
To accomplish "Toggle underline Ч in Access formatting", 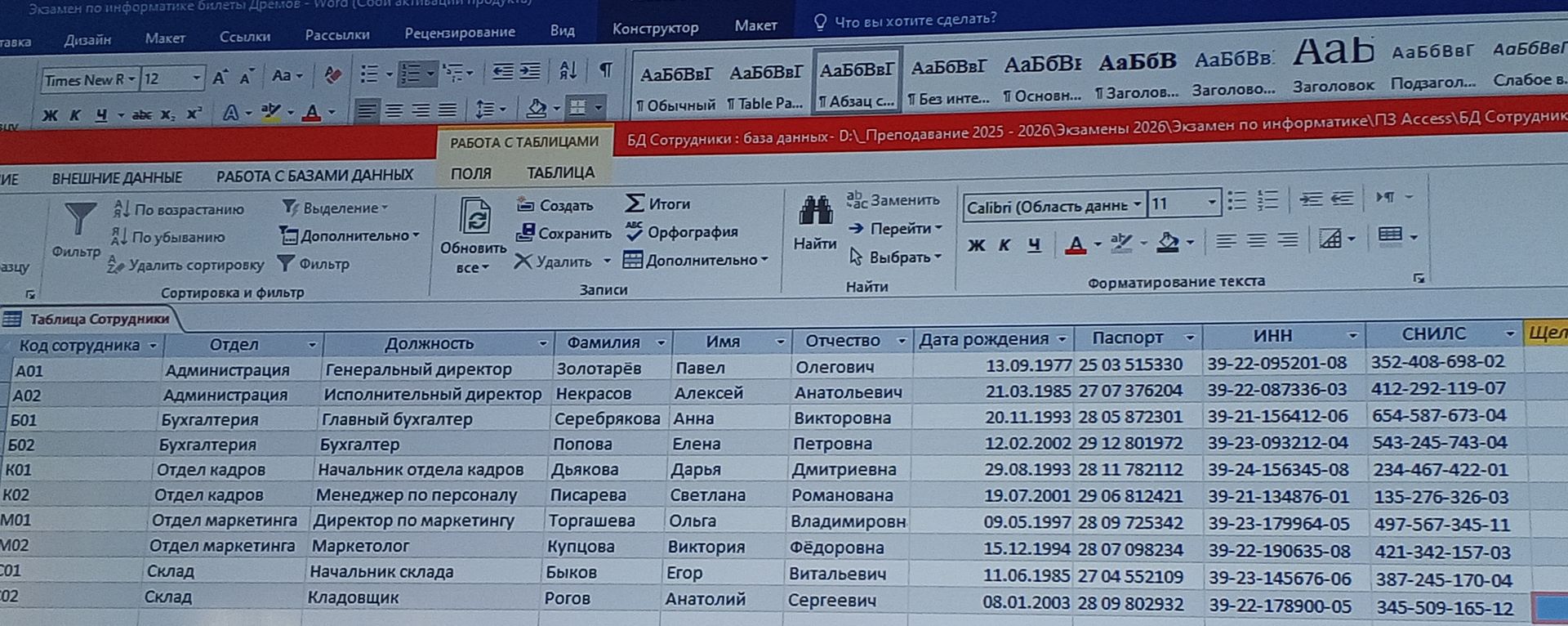I will 1034,244.
